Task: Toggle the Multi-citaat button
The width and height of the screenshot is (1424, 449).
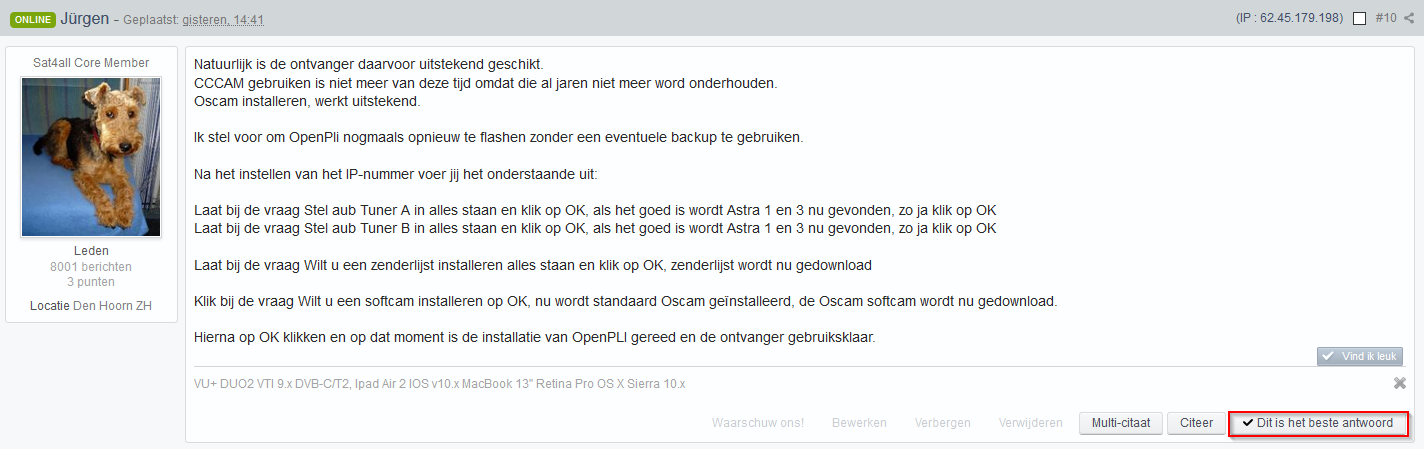Action: point(1120,423)
